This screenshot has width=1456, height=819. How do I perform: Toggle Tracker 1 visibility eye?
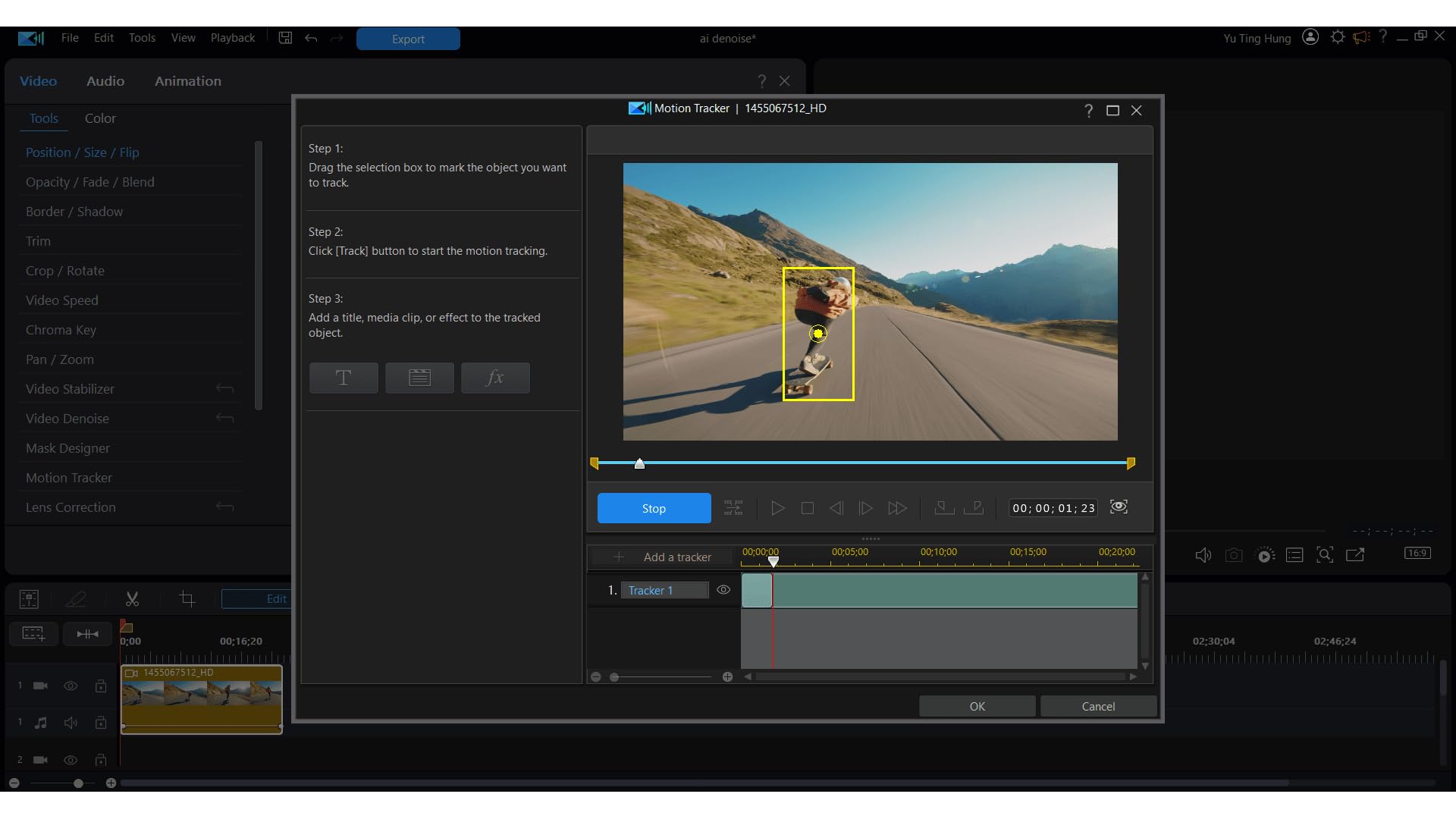pos(723,590)
